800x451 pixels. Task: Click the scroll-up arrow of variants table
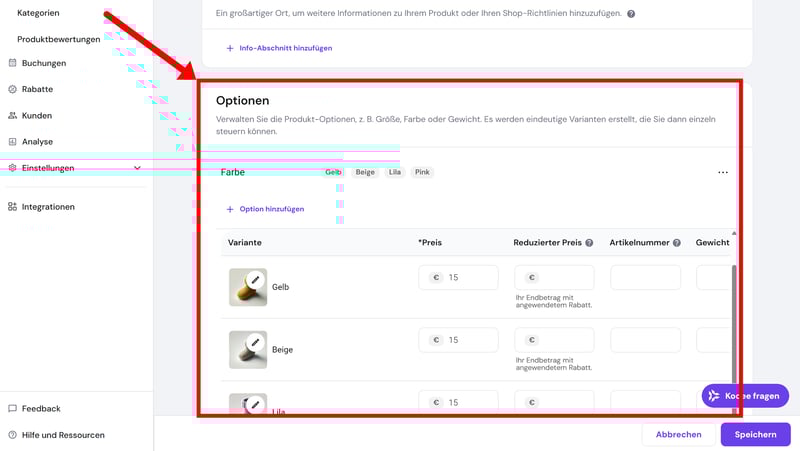coord(734,233)
